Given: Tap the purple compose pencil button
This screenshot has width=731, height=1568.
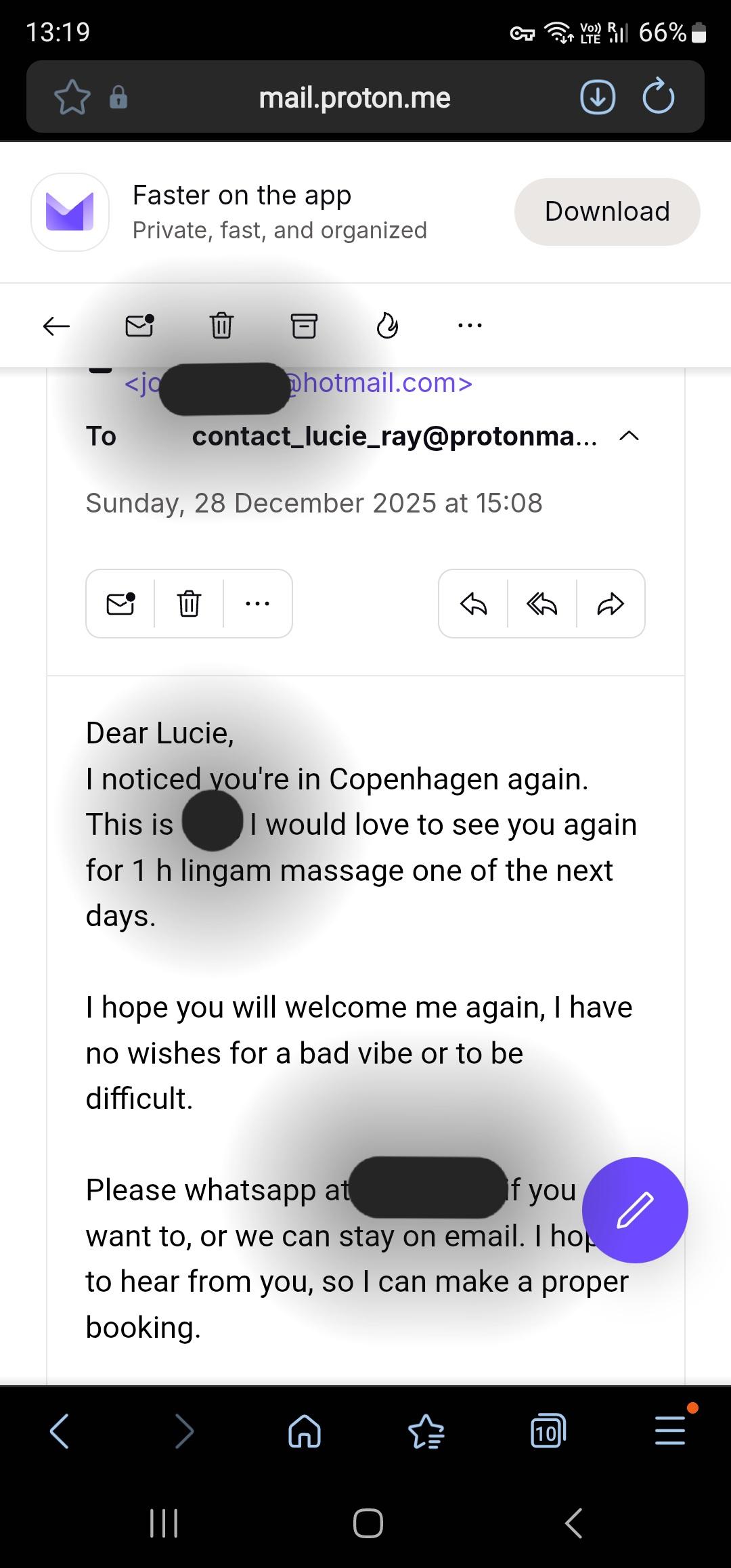Looking at the screenshot, I should click(x=635, y=1210).
